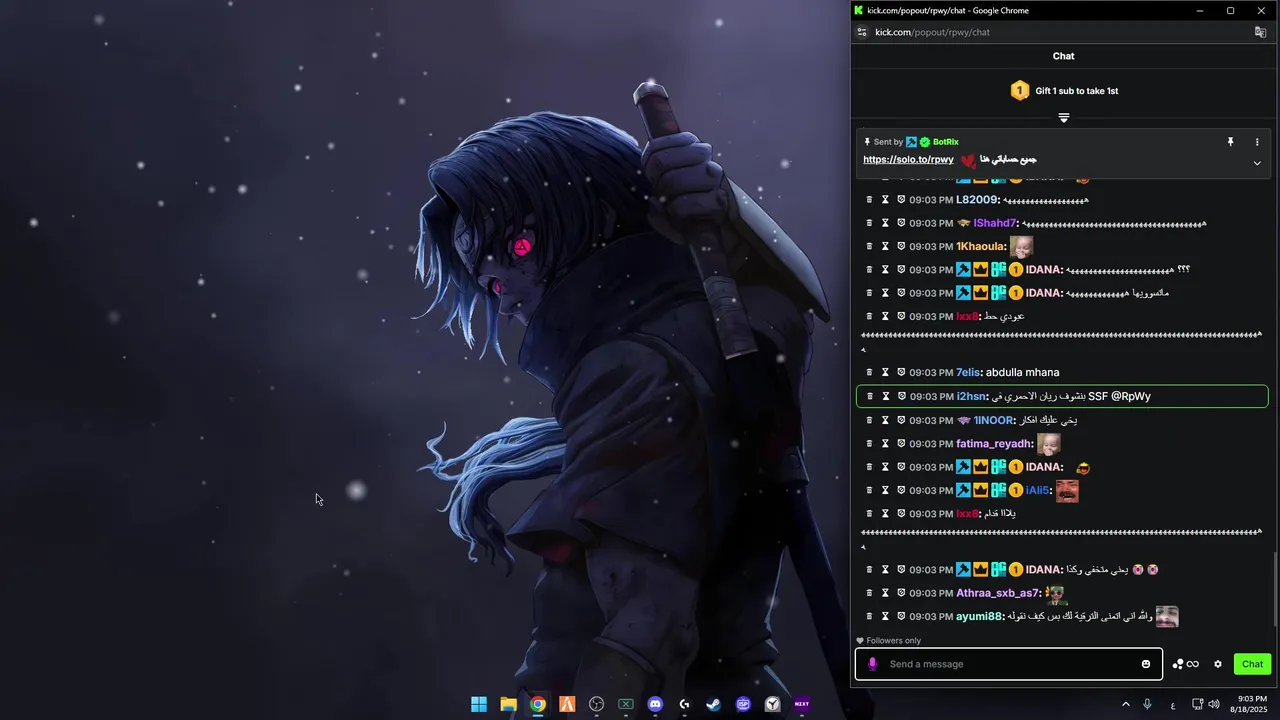Viewport: 1280px width, 720px height.
Task: Click the purple microphone icon in chat input
Action: click(x=872, y=664)
